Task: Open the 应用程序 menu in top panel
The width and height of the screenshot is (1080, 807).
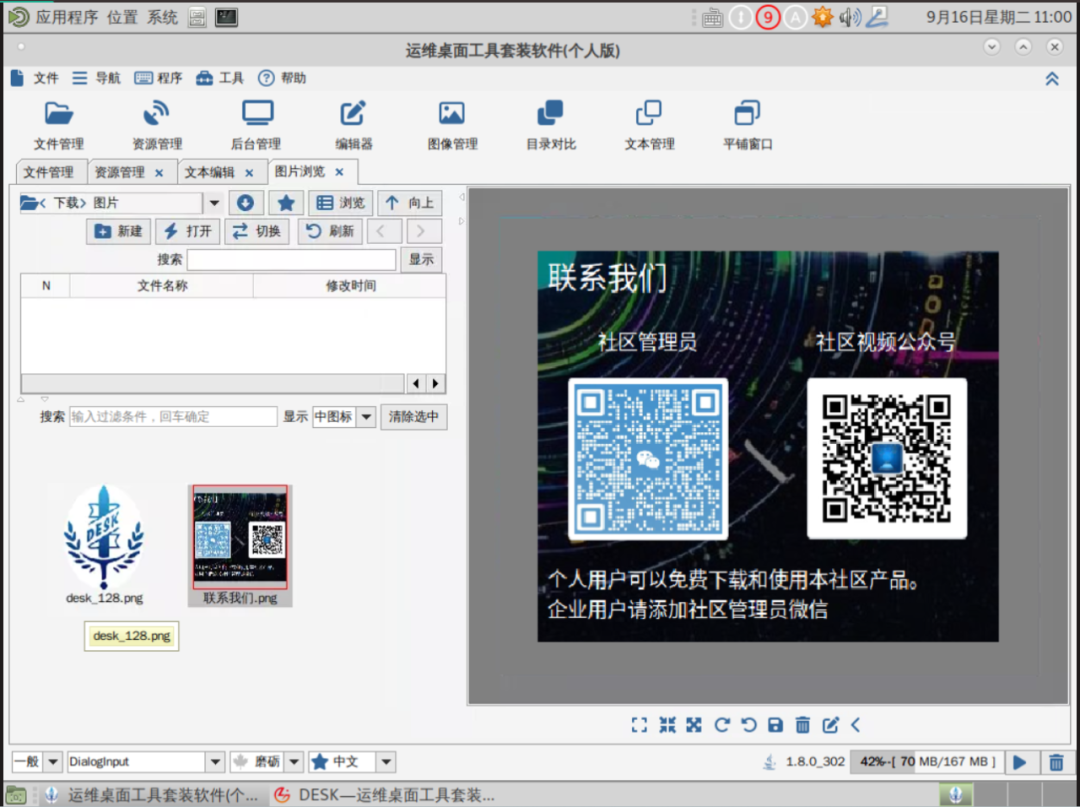Action: tap(66, 17)
